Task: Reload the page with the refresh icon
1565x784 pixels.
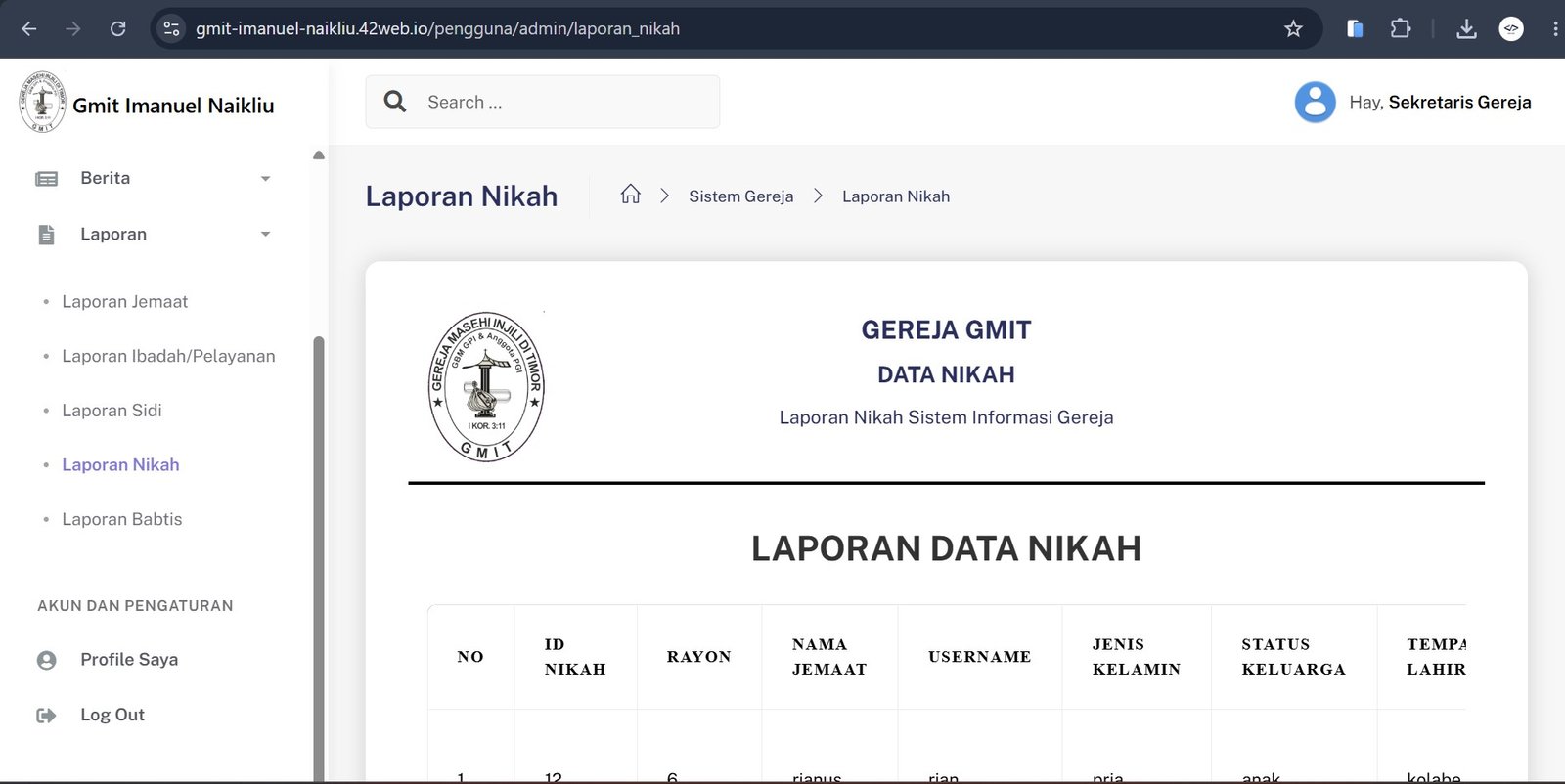Action: pos(118,29)
